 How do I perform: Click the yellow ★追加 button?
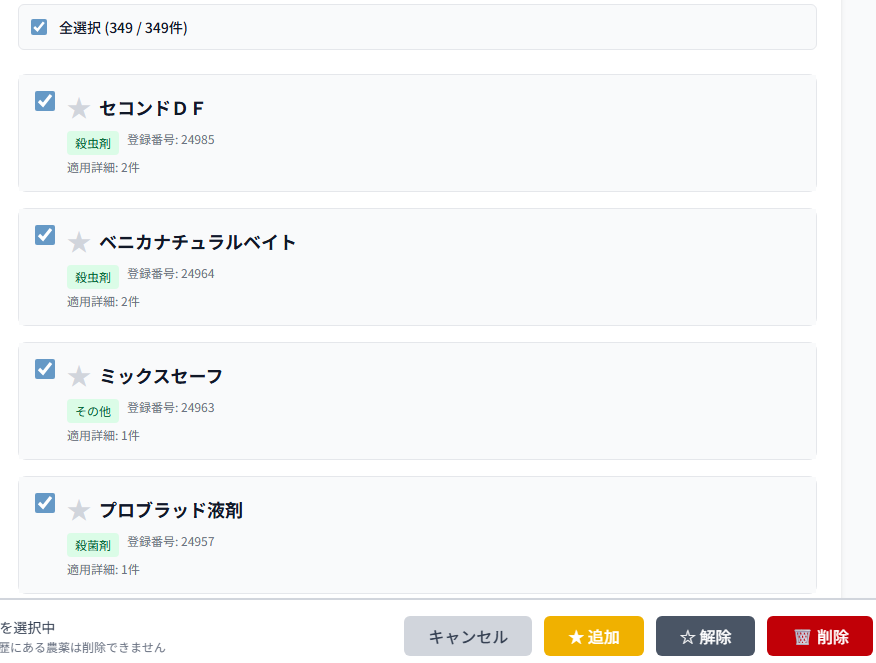click(x=593, y=637)
